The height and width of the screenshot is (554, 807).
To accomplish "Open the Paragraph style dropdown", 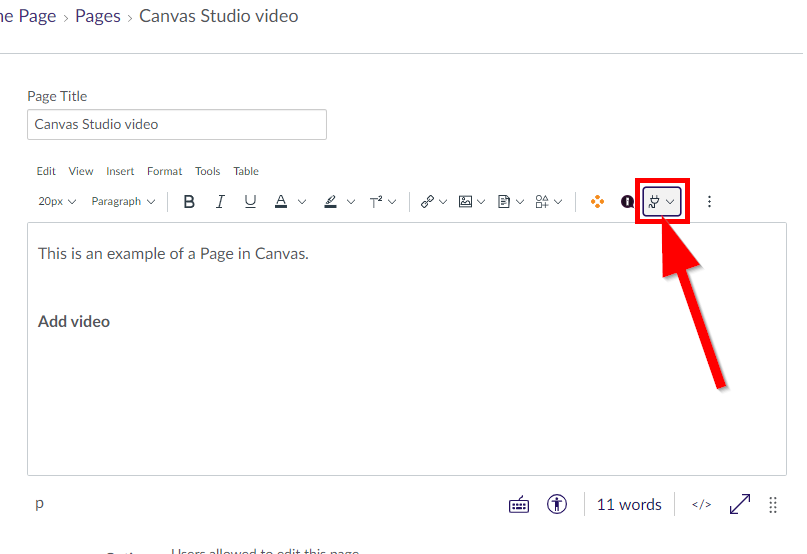I will click(x=123, y=201).
